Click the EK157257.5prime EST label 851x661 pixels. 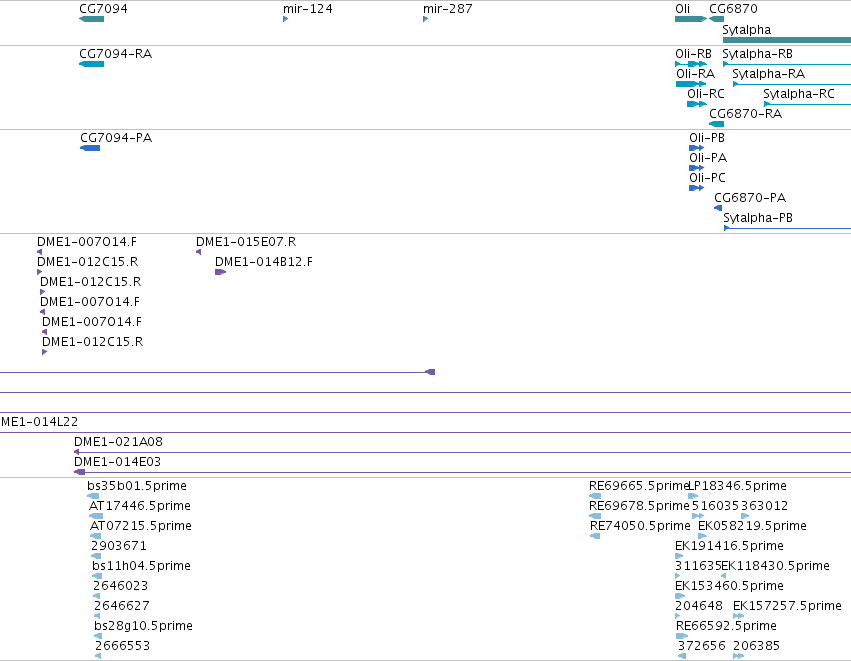point(787,606)
